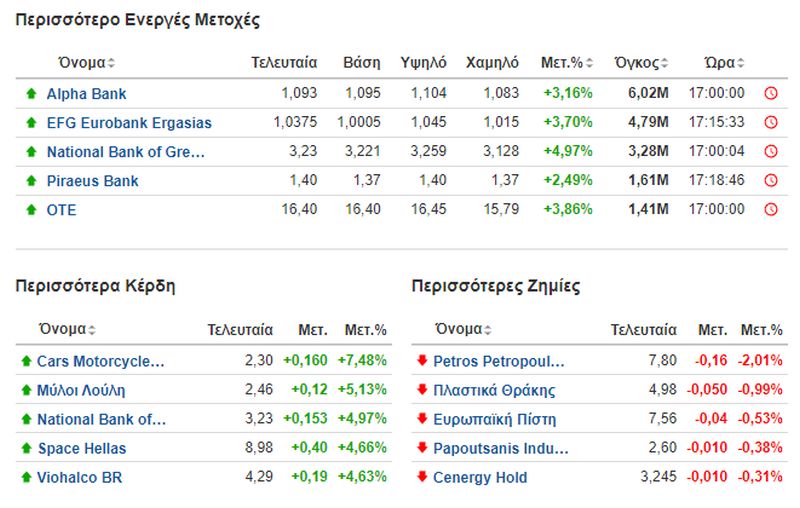Click the clock icon beside EFG Eurobank Ergasias
This screenshot has width=800, height=508.
click(x=771, y=122)
